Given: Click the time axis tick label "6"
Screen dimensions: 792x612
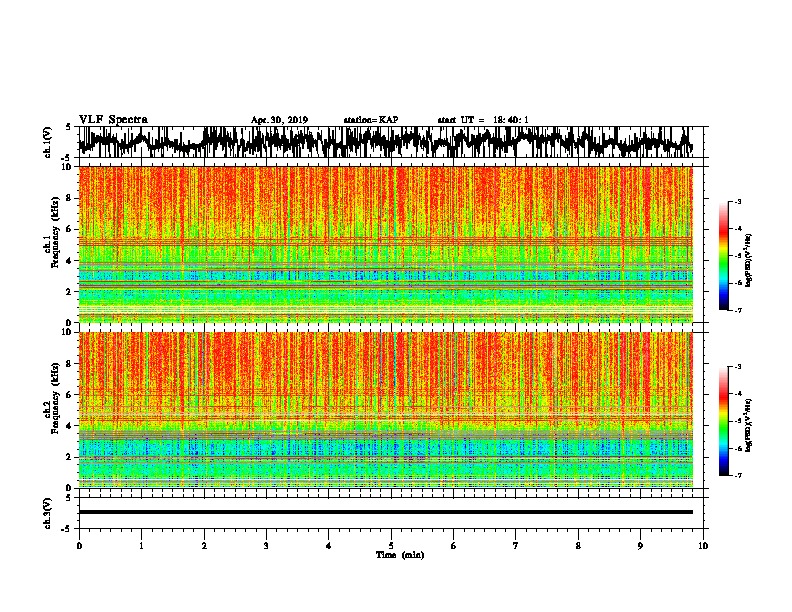Looking at the screenshot, I should 454,546.
